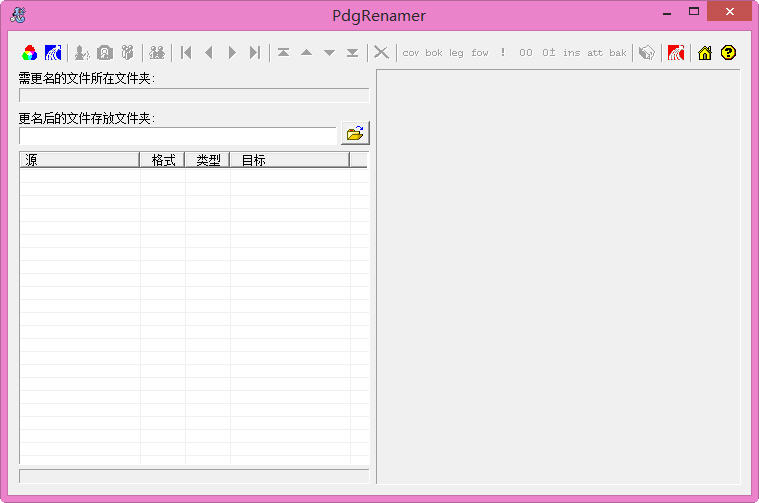Move item to bottom with barred down arrow

pyautogui.click(x=352, y=53)
